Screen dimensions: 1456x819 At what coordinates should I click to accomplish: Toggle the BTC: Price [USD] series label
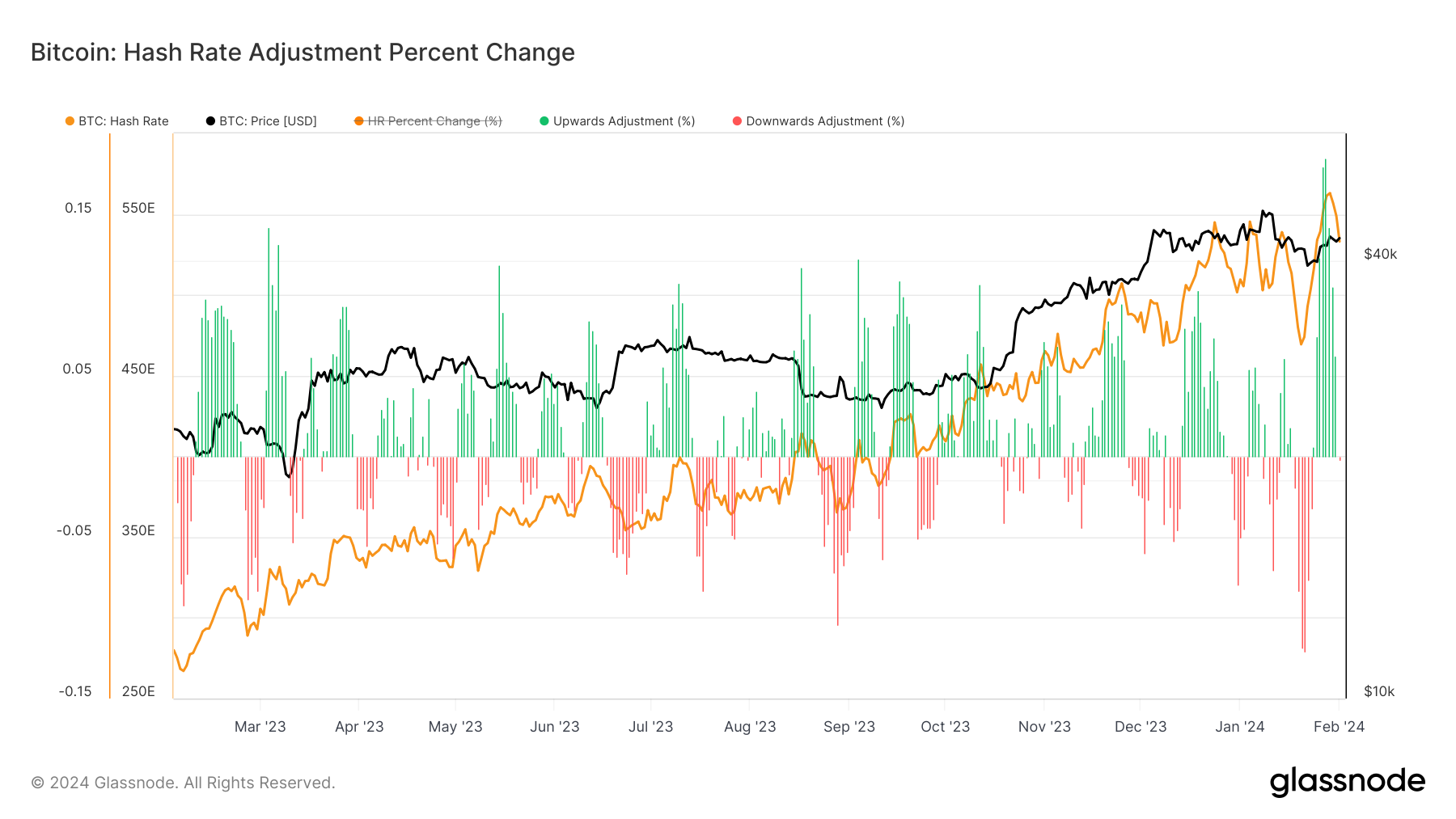tap(268, 121)
